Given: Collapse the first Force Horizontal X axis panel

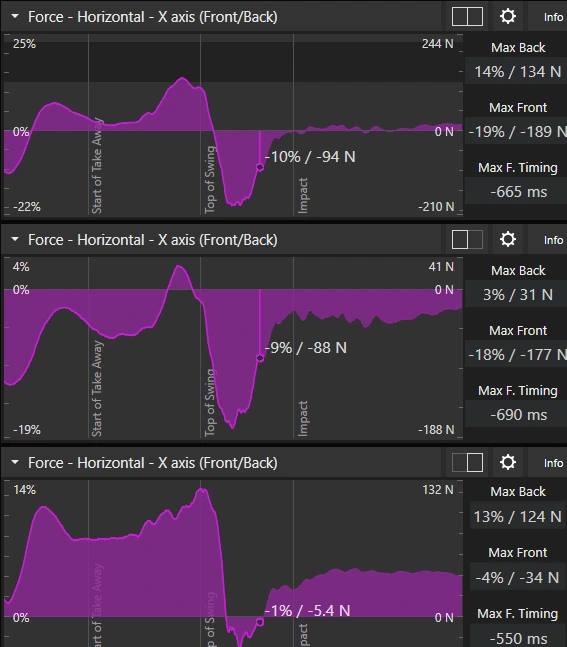Looking at the screenshot, I should [x=15, y=17].
